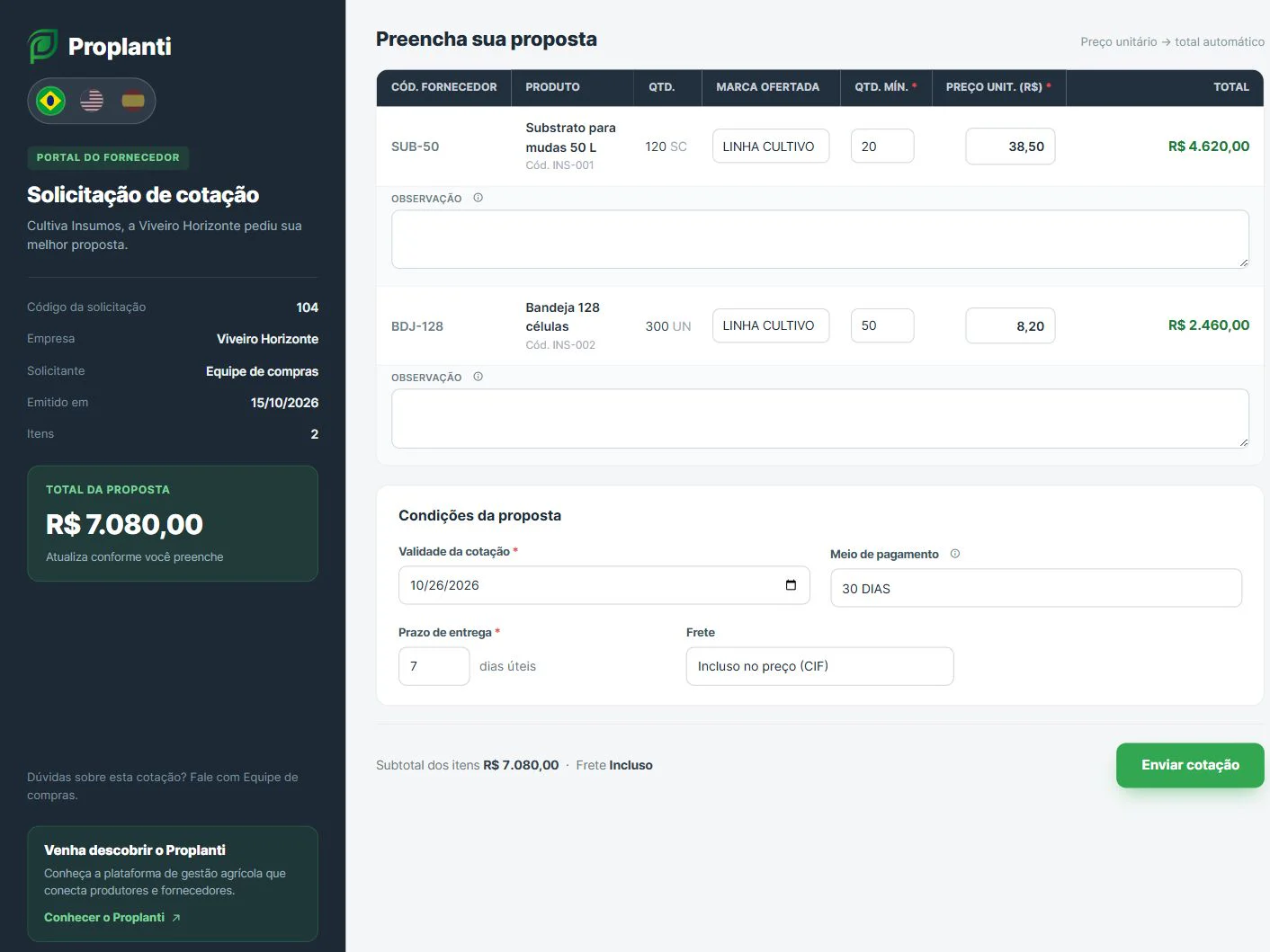Open Conhecer o Proplanti link
Image resolution: width=1270 pixels, height=952 pixels.
point(112,917)
